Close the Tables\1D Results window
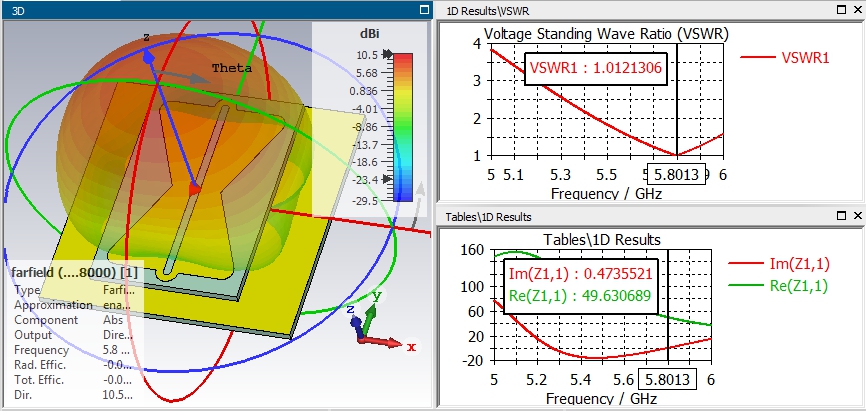This screenshot has width=866, height=411. [x=858, y=215]
